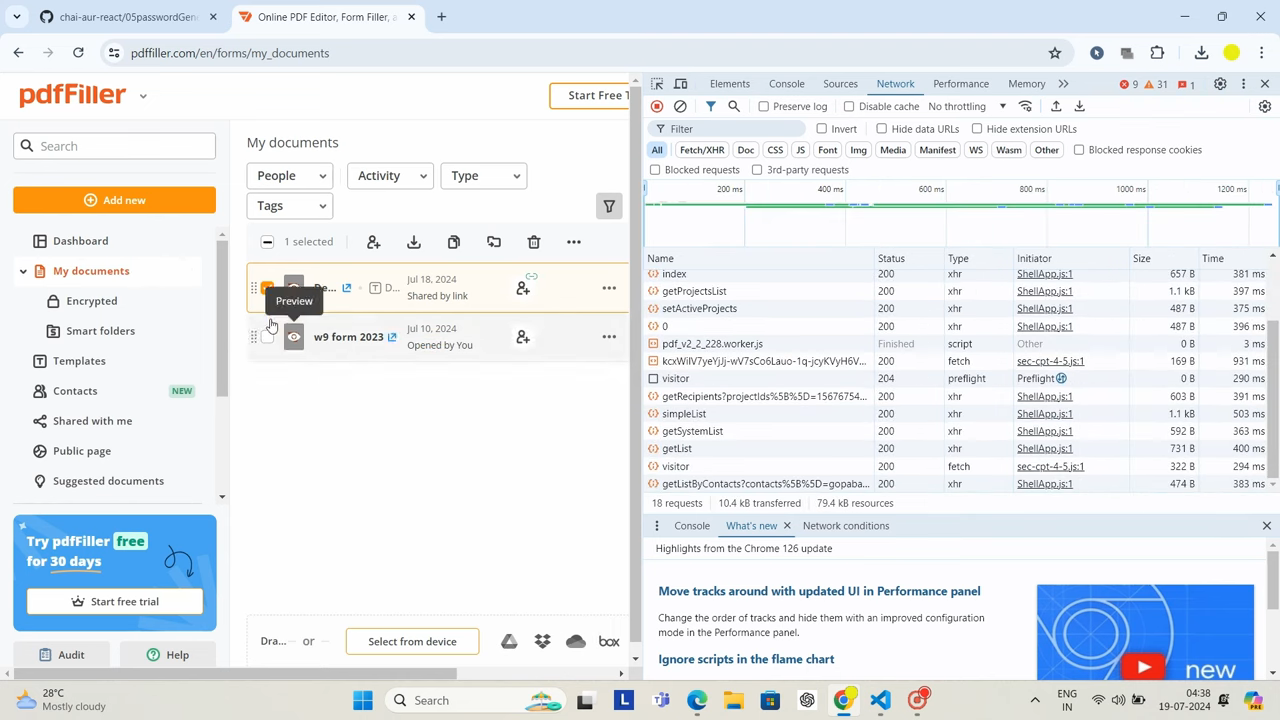Open w9 form 2023 in new window icon

click(392, 337)
